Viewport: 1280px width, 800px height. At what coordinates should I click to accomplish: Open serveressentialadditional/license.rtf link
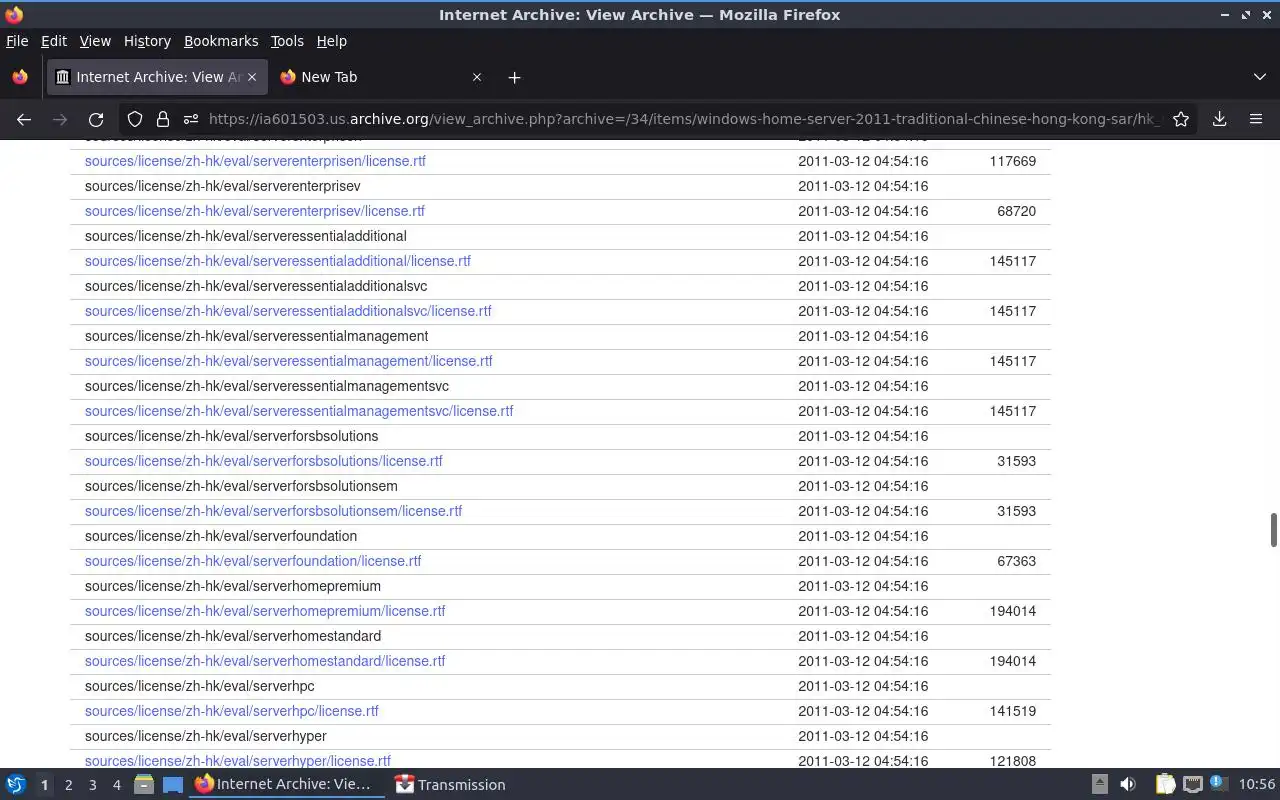tap(278, 261)
